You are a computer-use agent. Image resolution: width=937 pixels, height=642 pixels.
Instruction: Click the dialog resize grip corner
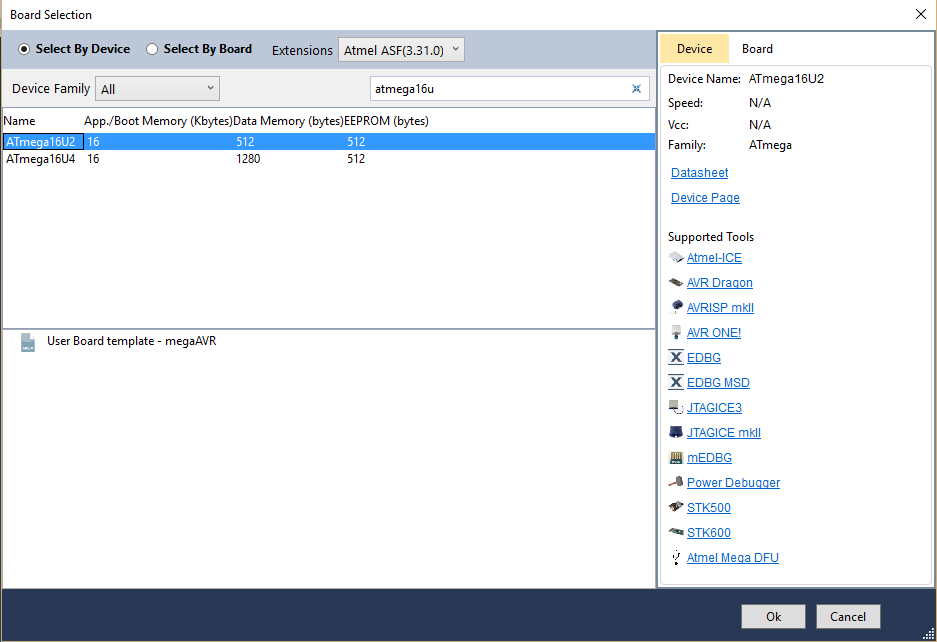point(929,634)
